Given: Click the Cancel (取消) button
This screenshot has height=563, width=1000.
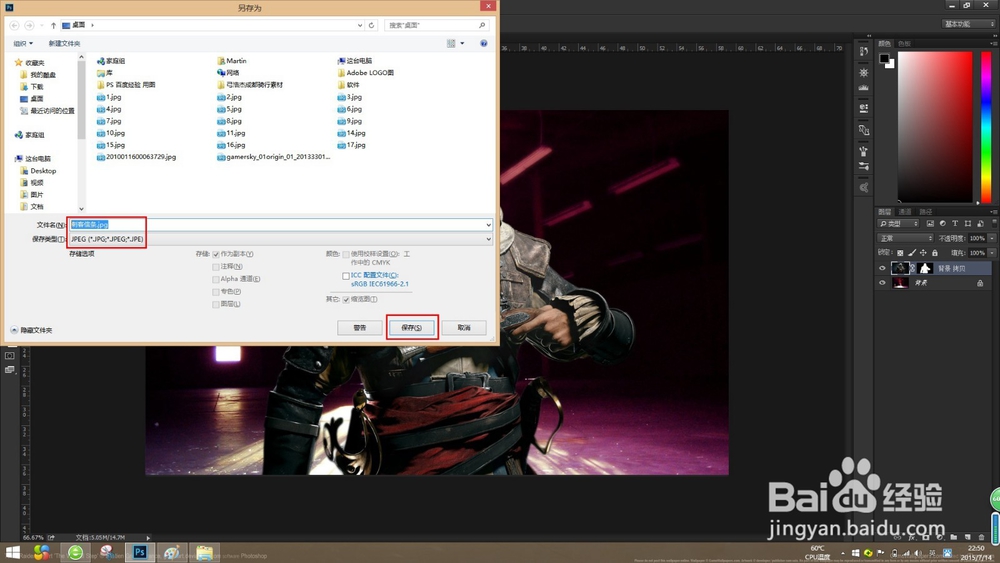Looking at the screenshot, I should pos(464,328).
